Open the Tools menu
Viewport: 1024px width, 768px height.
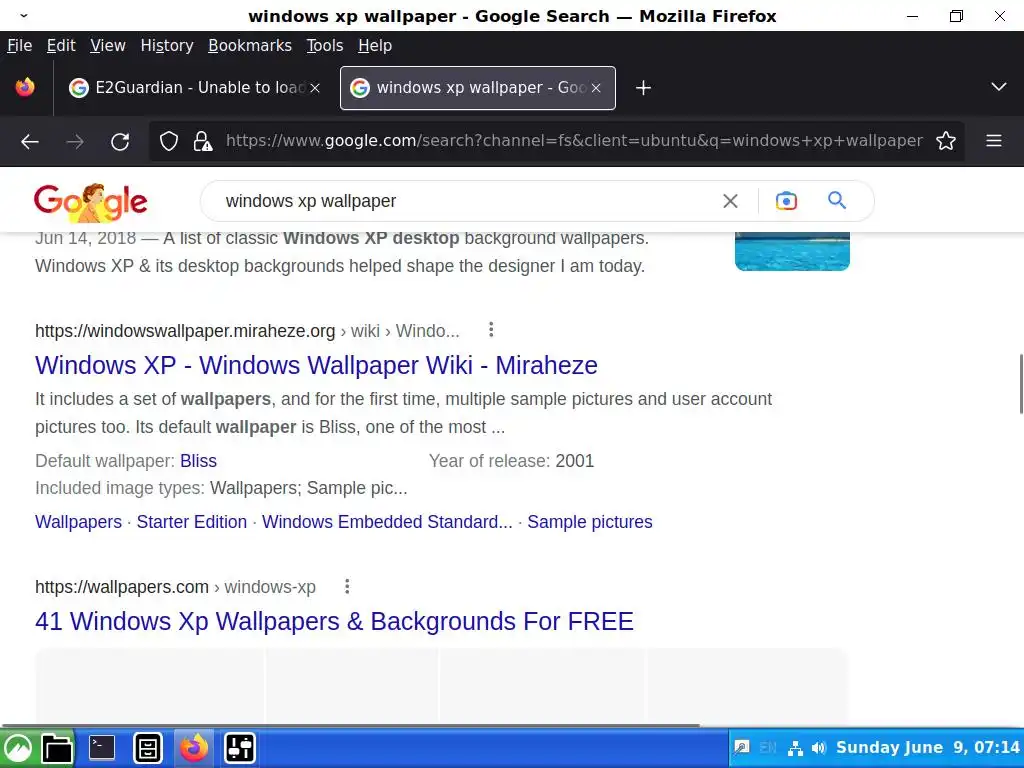(x=325, y=46)
